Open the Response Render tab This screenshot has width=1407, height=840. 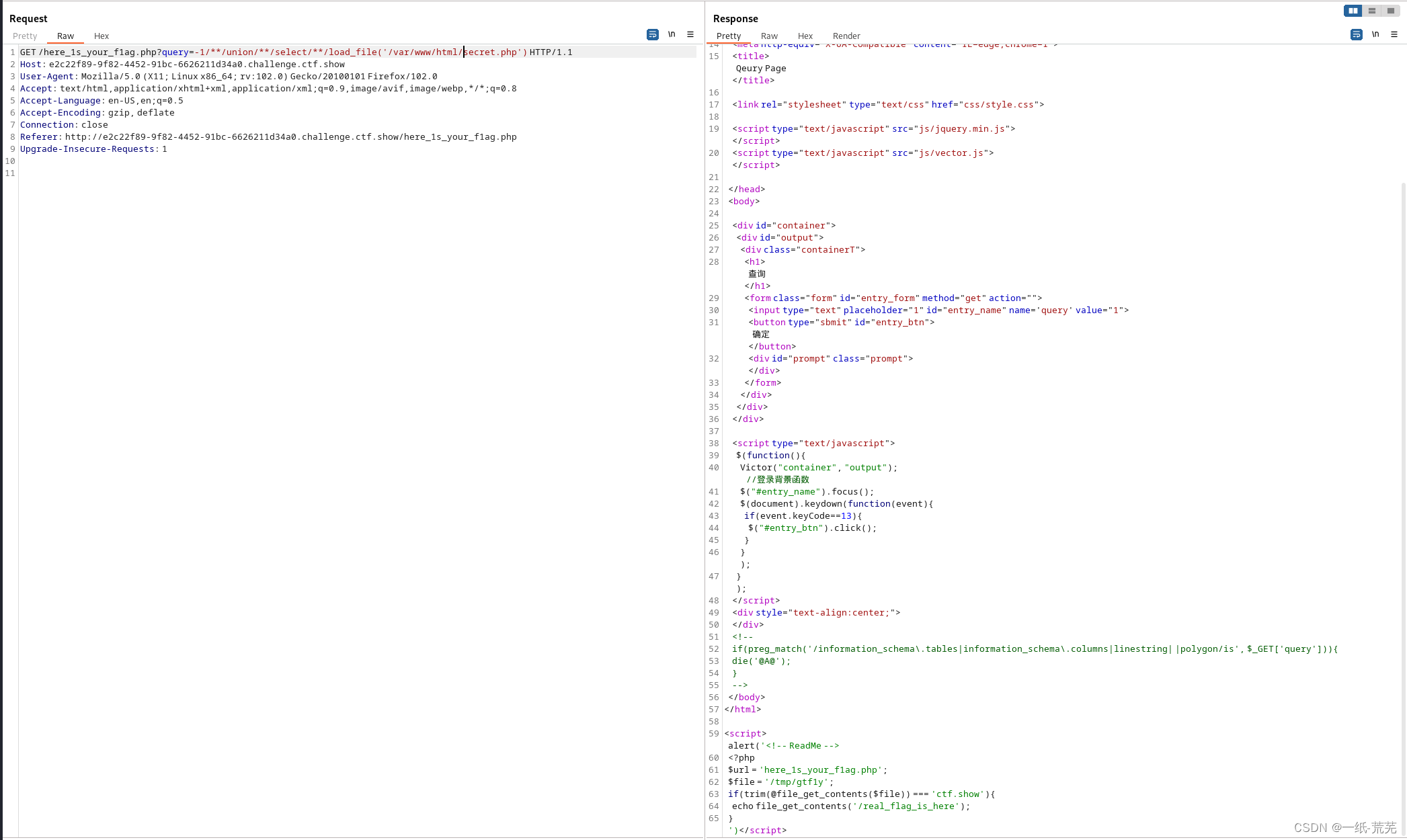click(x=846, y=36)
